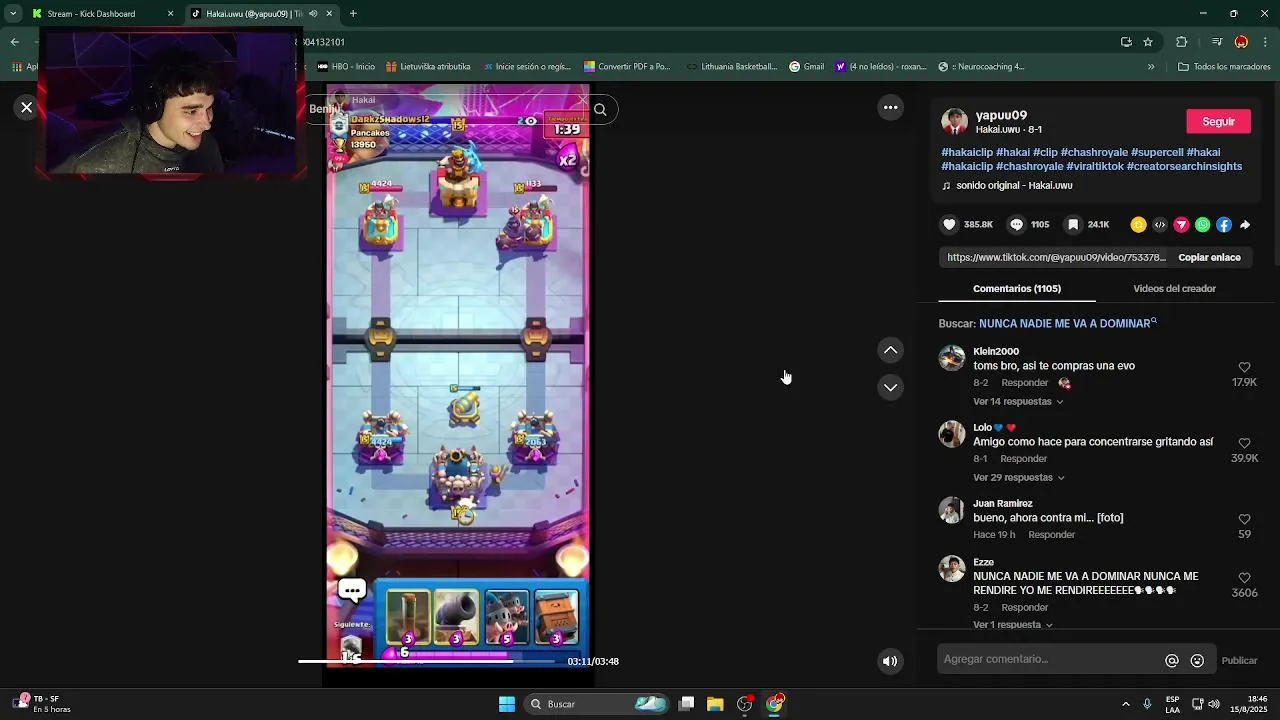Switch to Videos del creador tab
This screenshot has width=1280, height=720.
pyautogui.click(x=1174, y=288)
